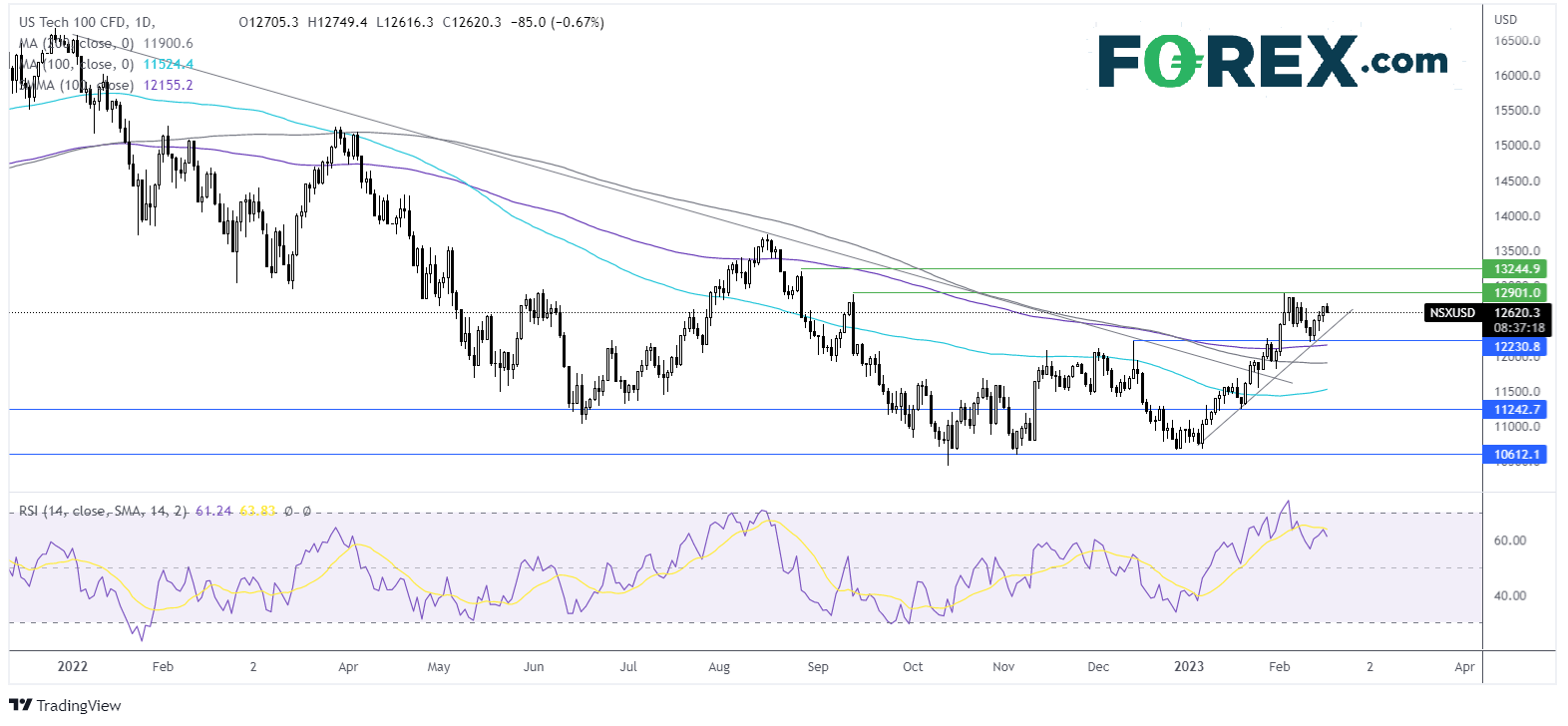
Task: Click the RSI 60.00 axis label
Action: point(1510,541)
